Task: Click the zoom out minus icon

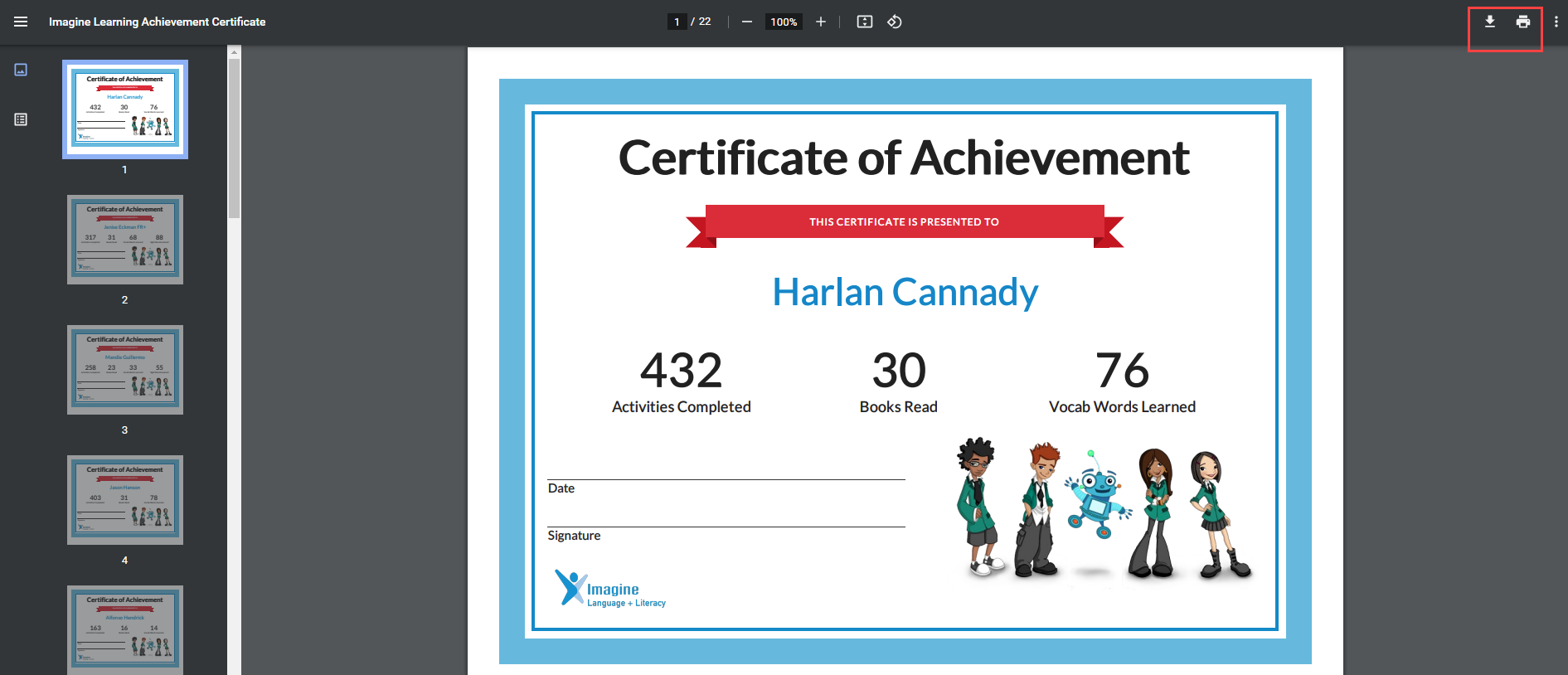Action: [x=746, y=22]
